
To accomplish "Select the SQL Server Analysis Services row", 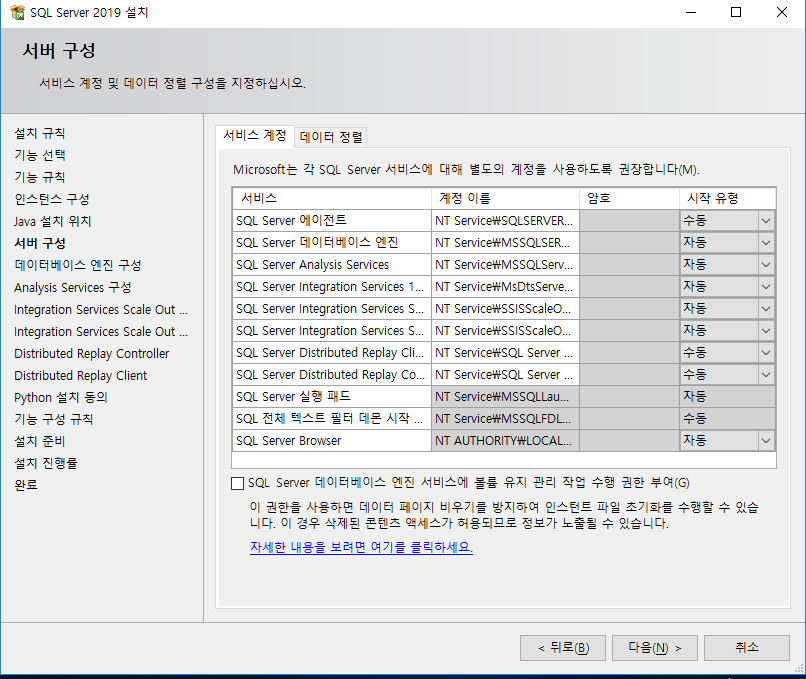I will pos(332,265).
